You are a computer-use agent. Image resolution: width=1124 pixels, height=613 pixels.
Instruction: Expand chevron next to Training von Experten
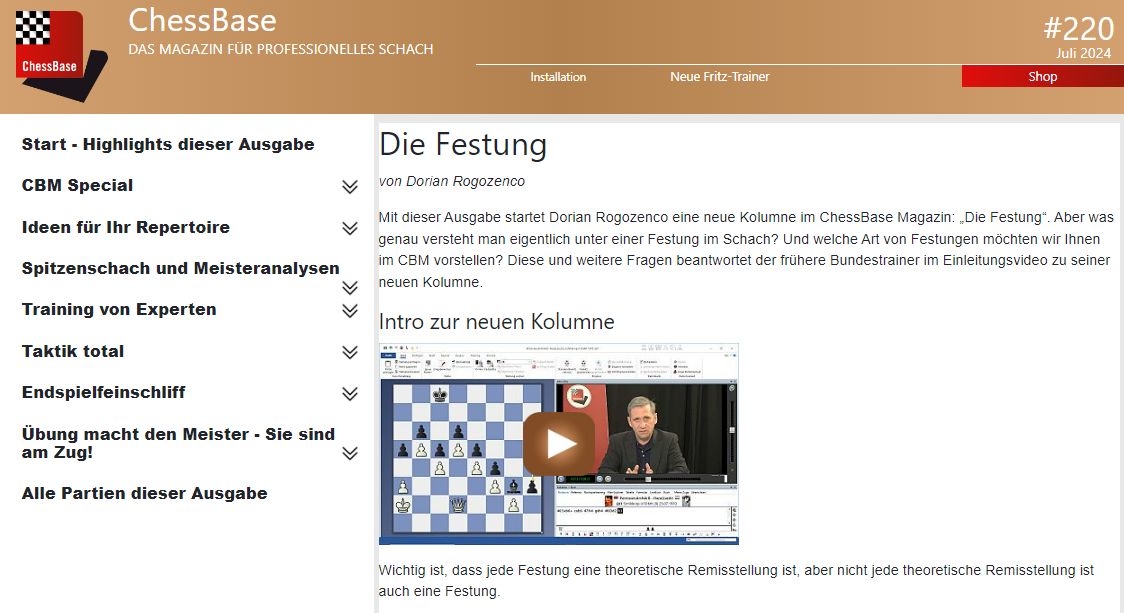point(350,311)
